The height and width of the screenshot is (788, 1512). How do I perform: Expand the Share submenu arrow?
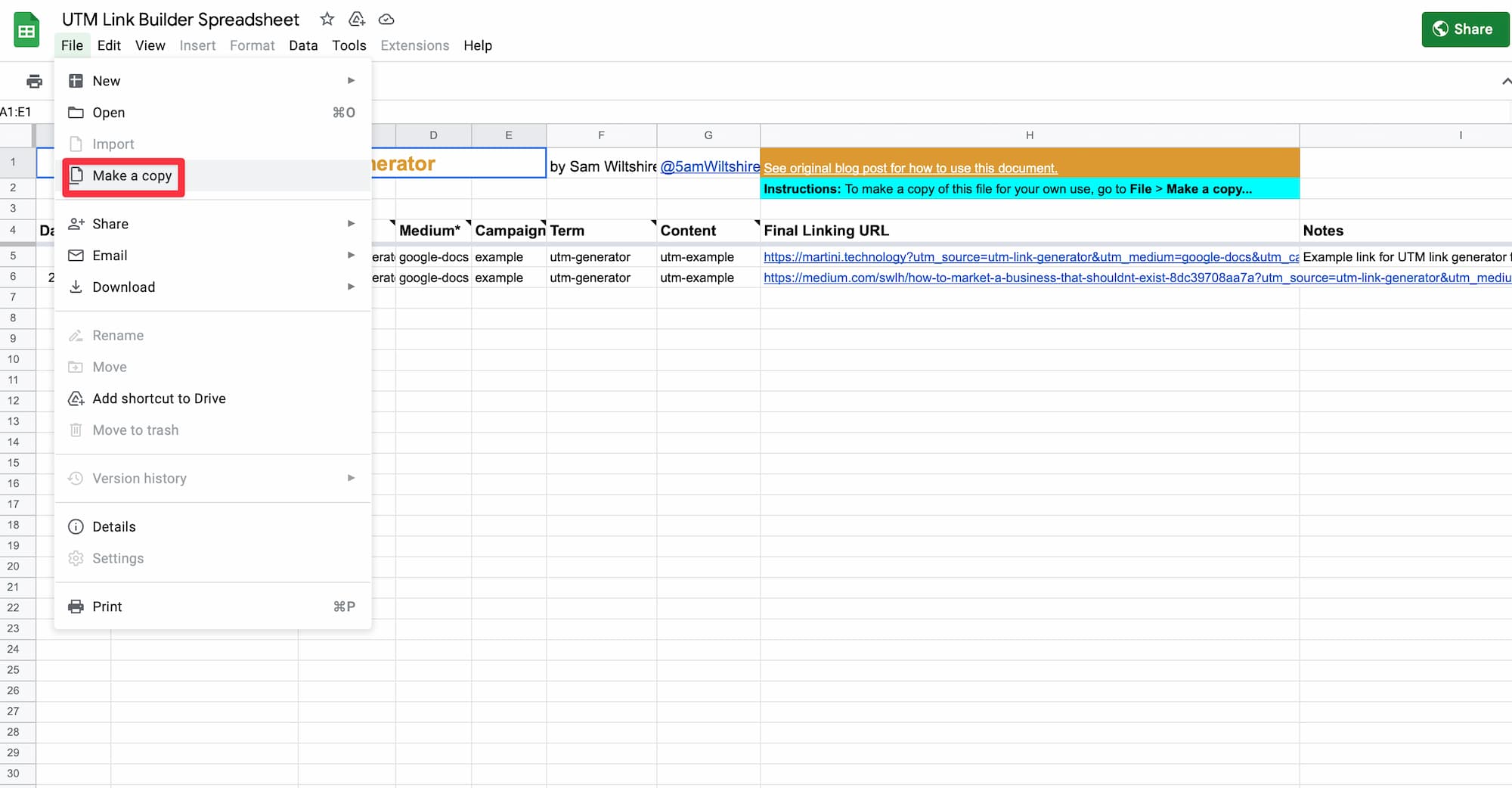click(x=351, y=224)
